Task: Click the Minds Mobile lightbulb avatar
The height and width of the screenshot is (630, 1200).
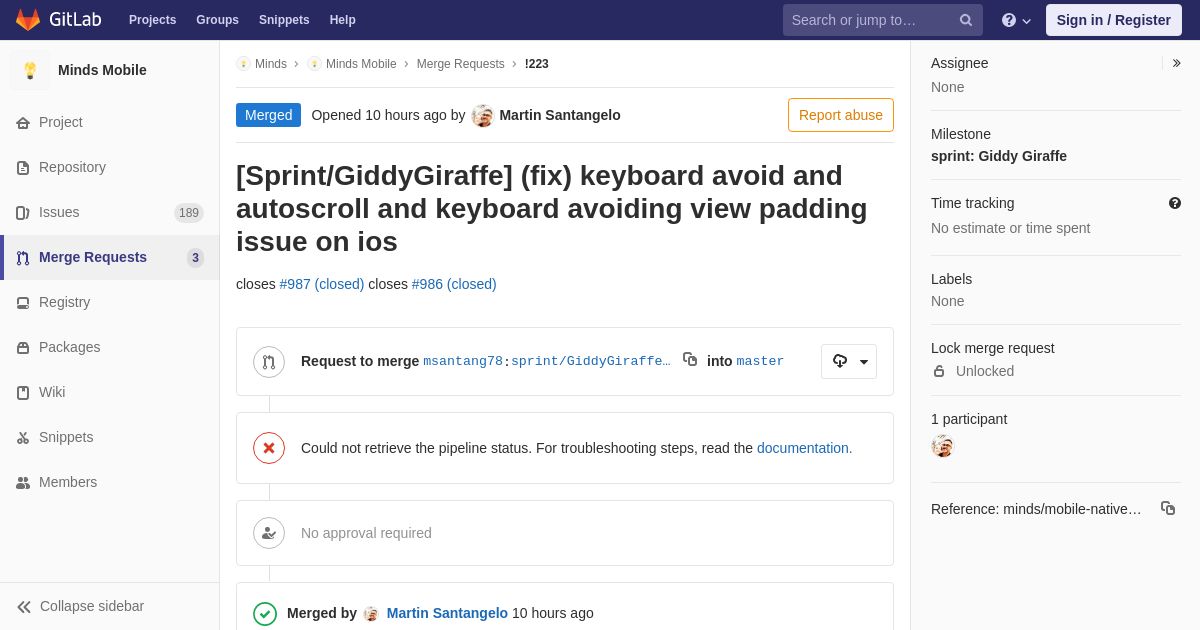Action: [x=30, y=70]
